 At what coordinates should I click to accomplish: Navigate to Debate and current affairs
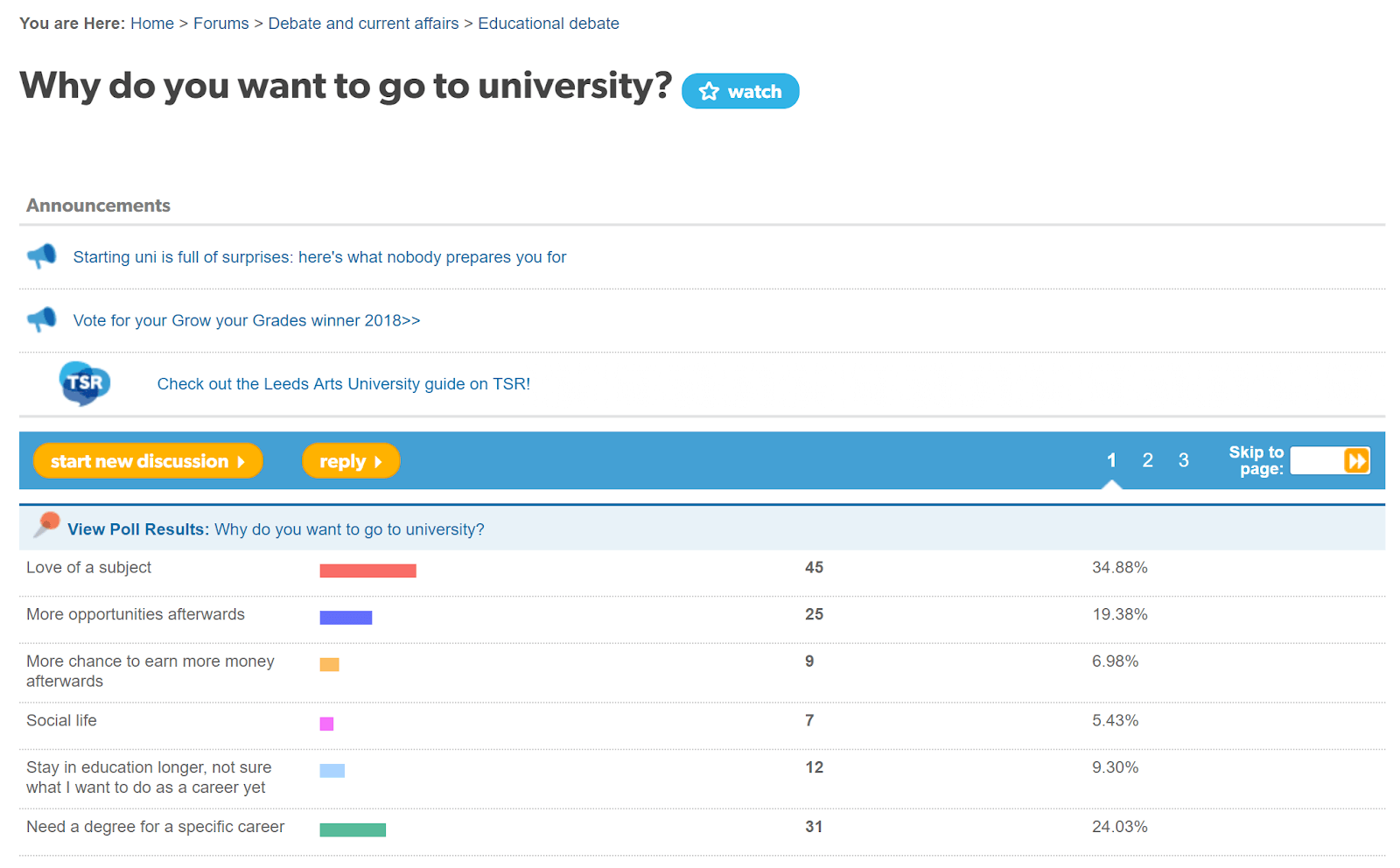point(363,24)
